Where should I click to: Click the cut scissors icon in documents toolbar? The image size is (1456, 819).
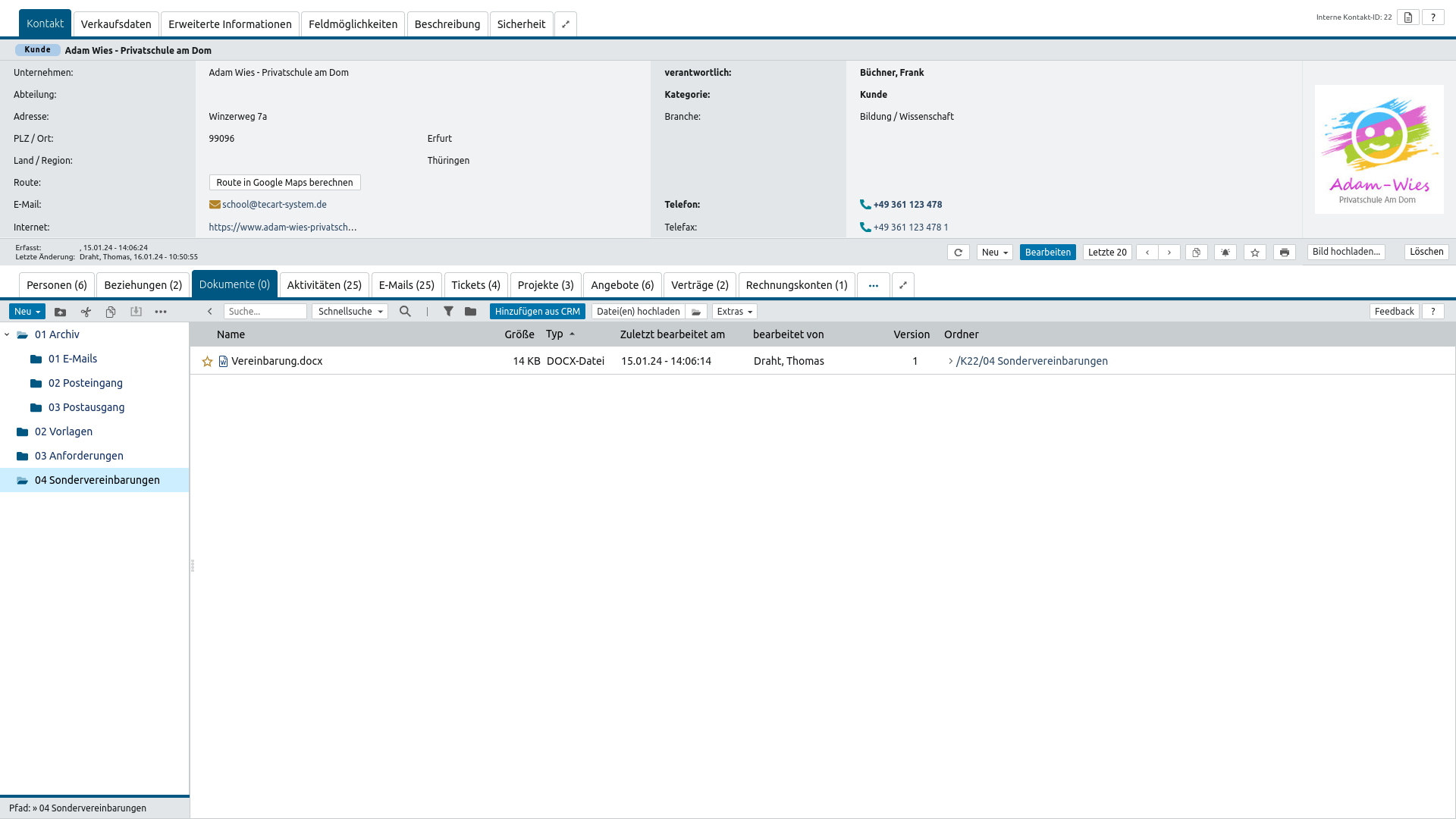coord(86,312)
